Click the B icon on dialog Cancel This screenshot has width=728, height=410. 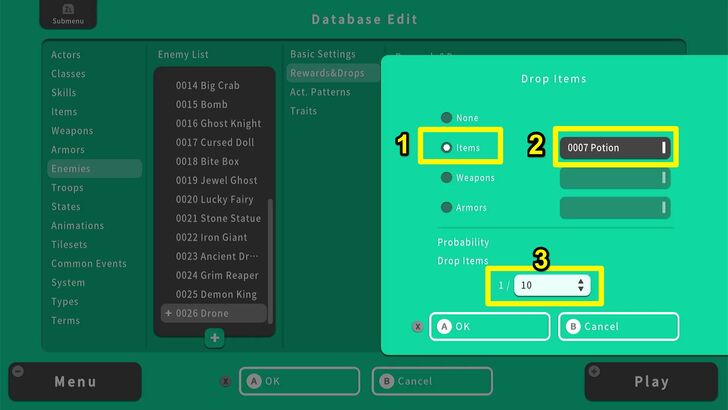(x=573, y=326)
